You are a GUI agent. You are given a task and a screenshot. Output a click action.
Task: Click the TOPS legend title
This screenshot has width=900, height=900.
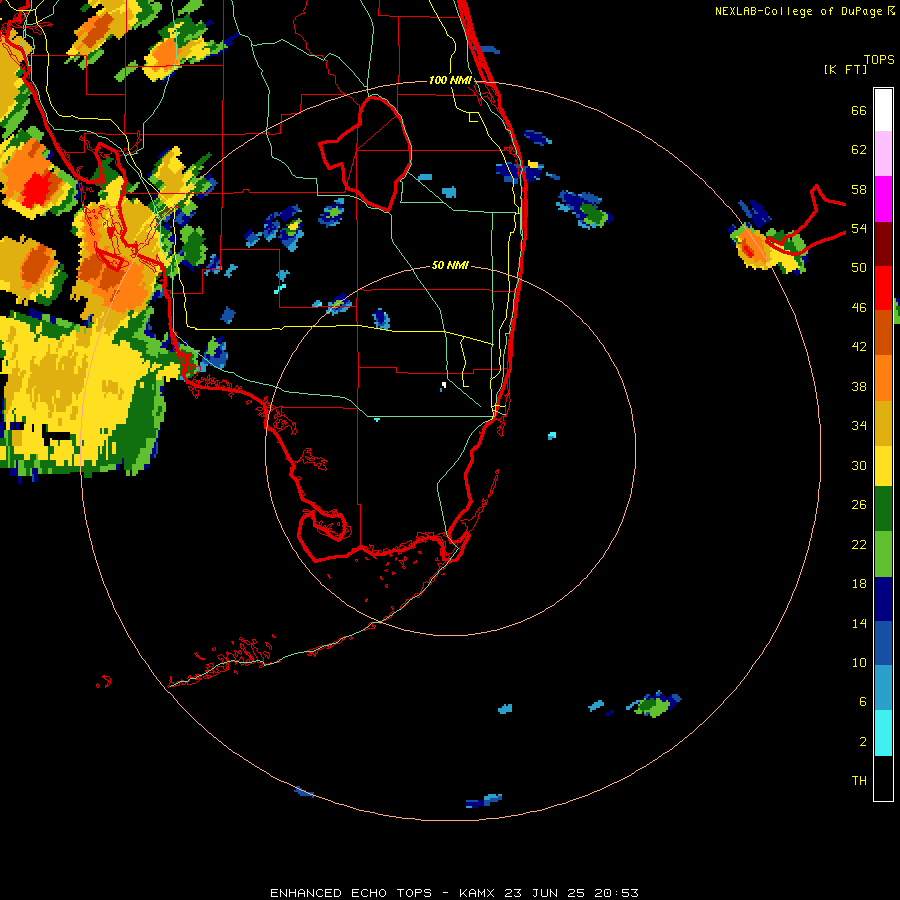[879, 59]
